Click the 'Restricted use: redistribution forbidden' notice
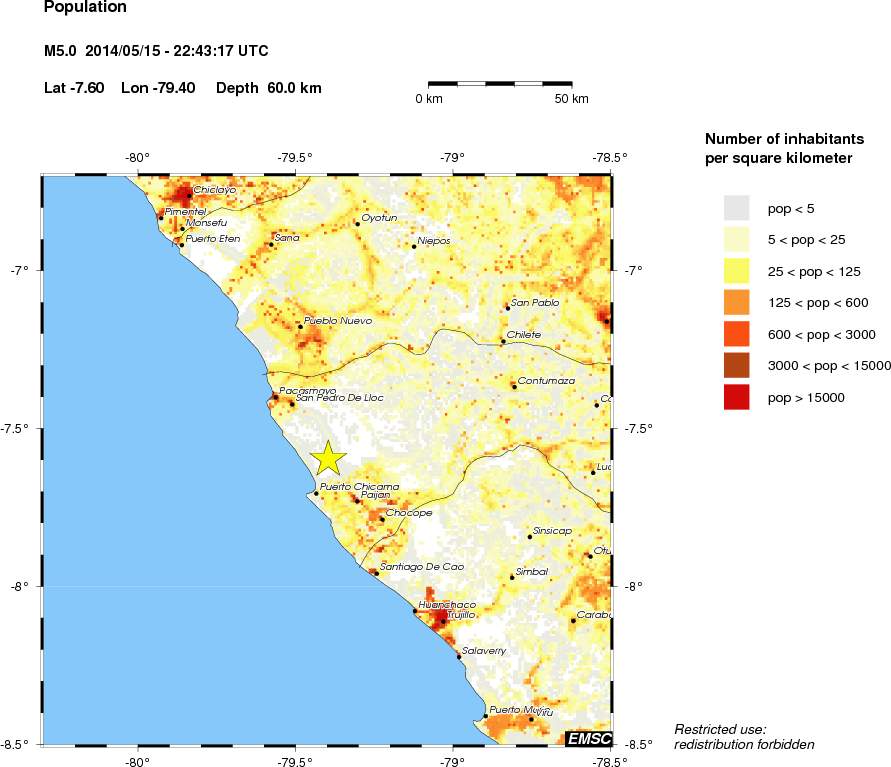The width and height of the screenshot is (891, 767). point(744,737)
